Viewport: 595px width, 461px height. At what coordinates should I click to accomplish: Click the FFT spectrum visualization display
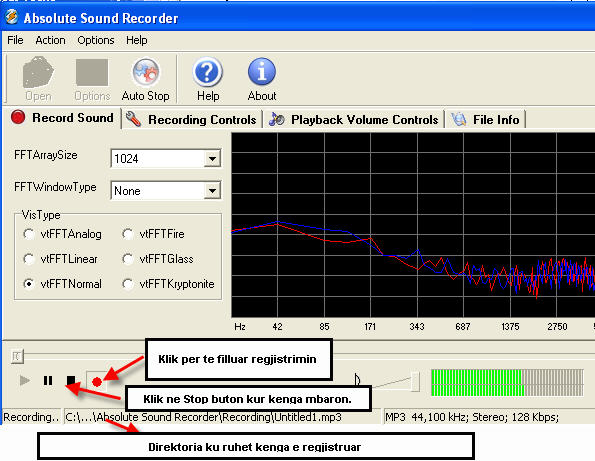tap(413, 225)
